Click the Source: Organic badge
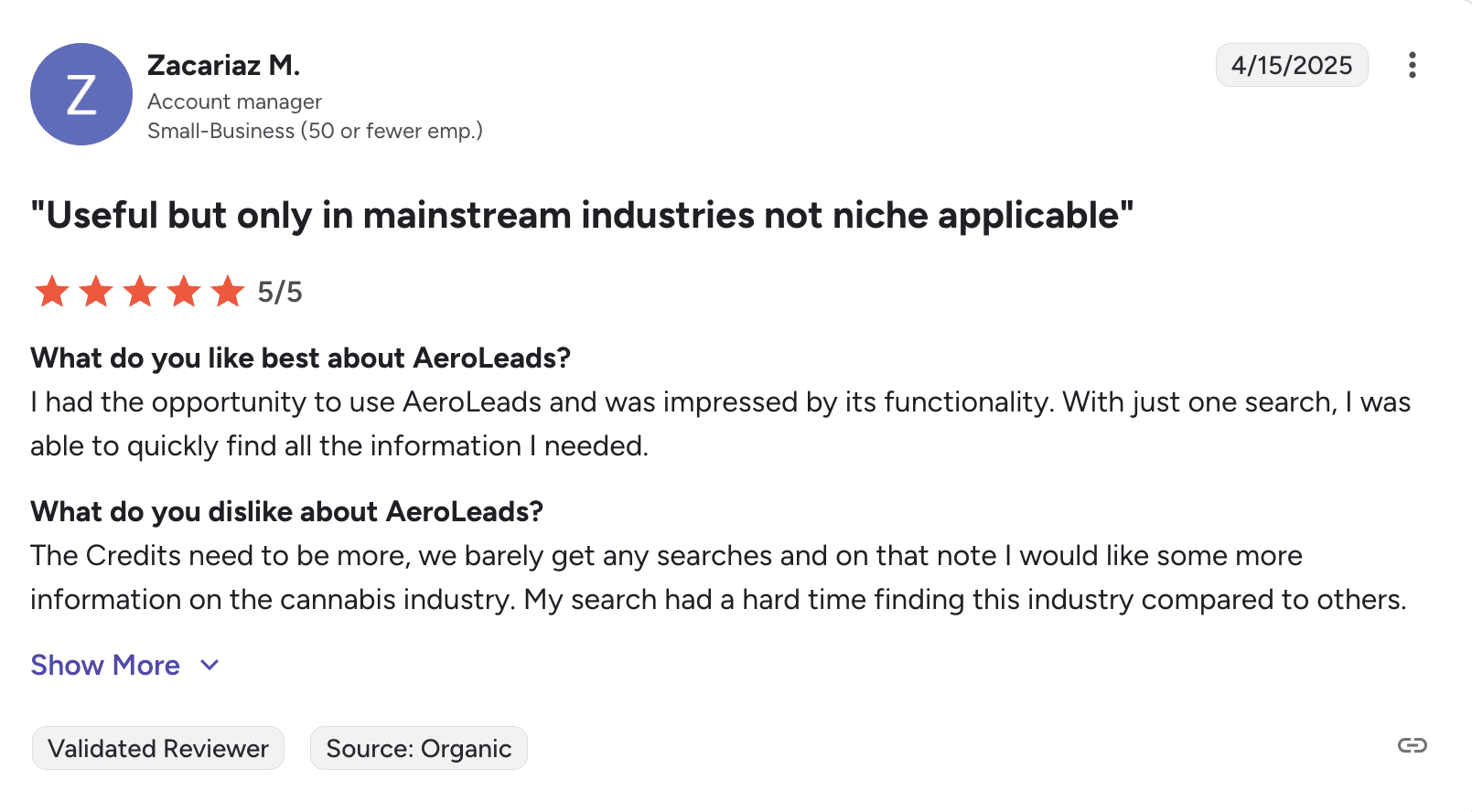 tap(418, 748)
